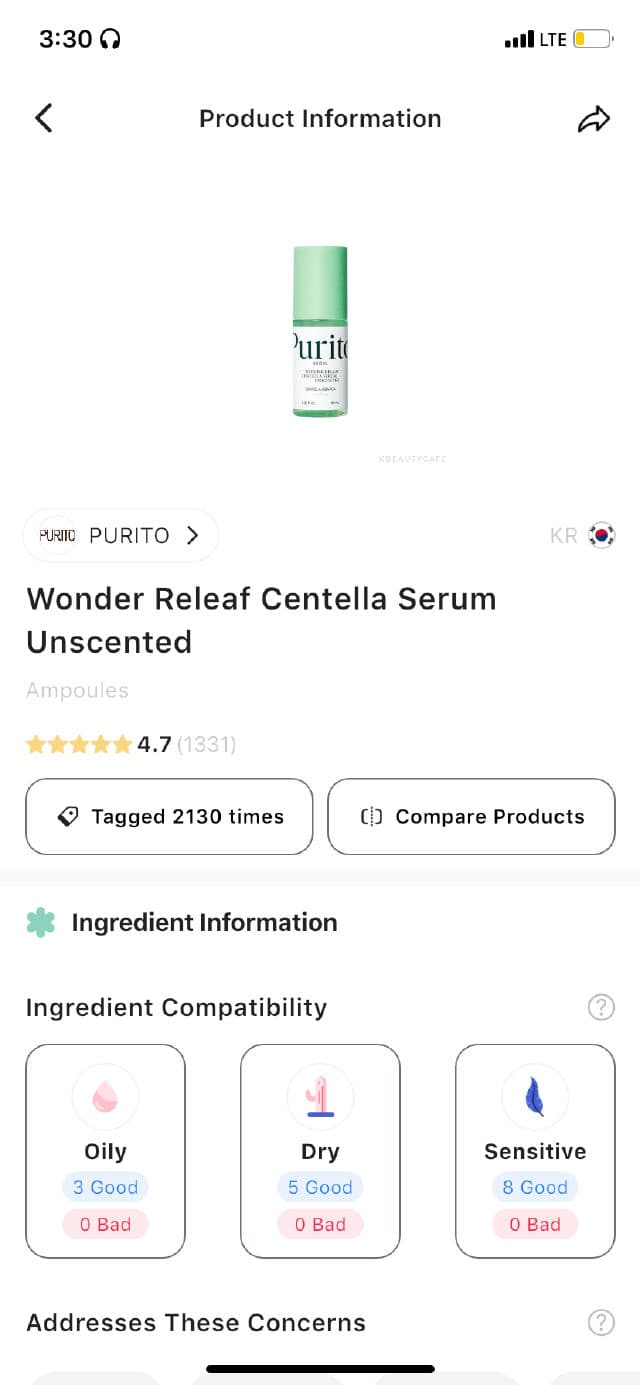The image size is (640, 1385).
Task: Tap the Tagged 2130 times button
Action: [168, 816]
